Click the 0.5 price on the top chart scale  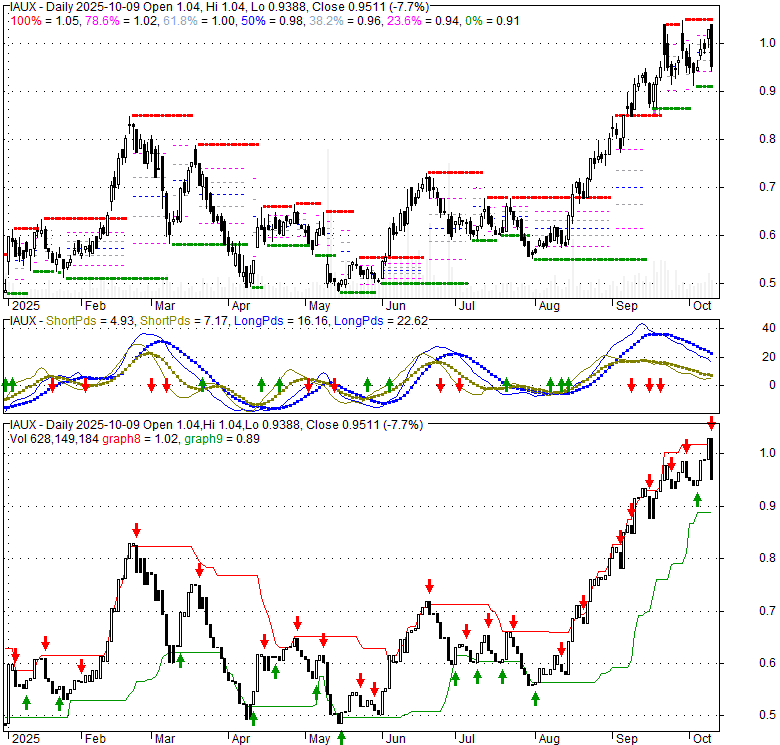coord(768,283)
